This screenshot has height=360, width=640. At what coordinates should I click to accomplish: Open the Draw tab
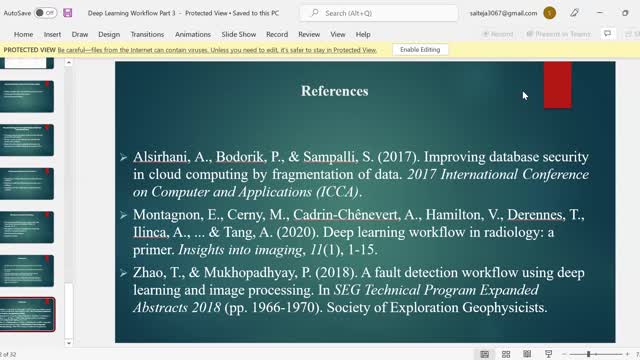click(x=80, y=34)
